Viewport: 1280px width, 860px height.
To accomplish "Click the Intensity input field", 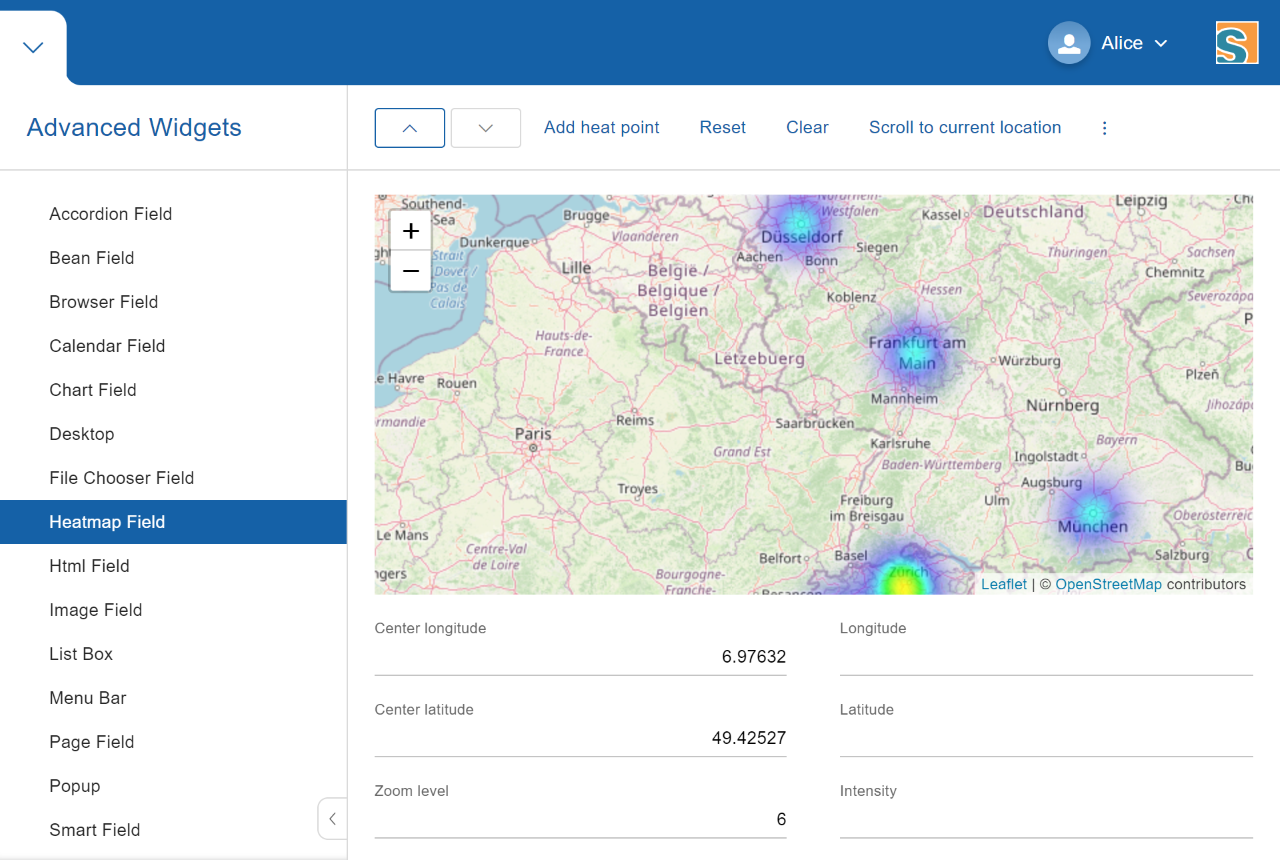I will coord(1046,819).
